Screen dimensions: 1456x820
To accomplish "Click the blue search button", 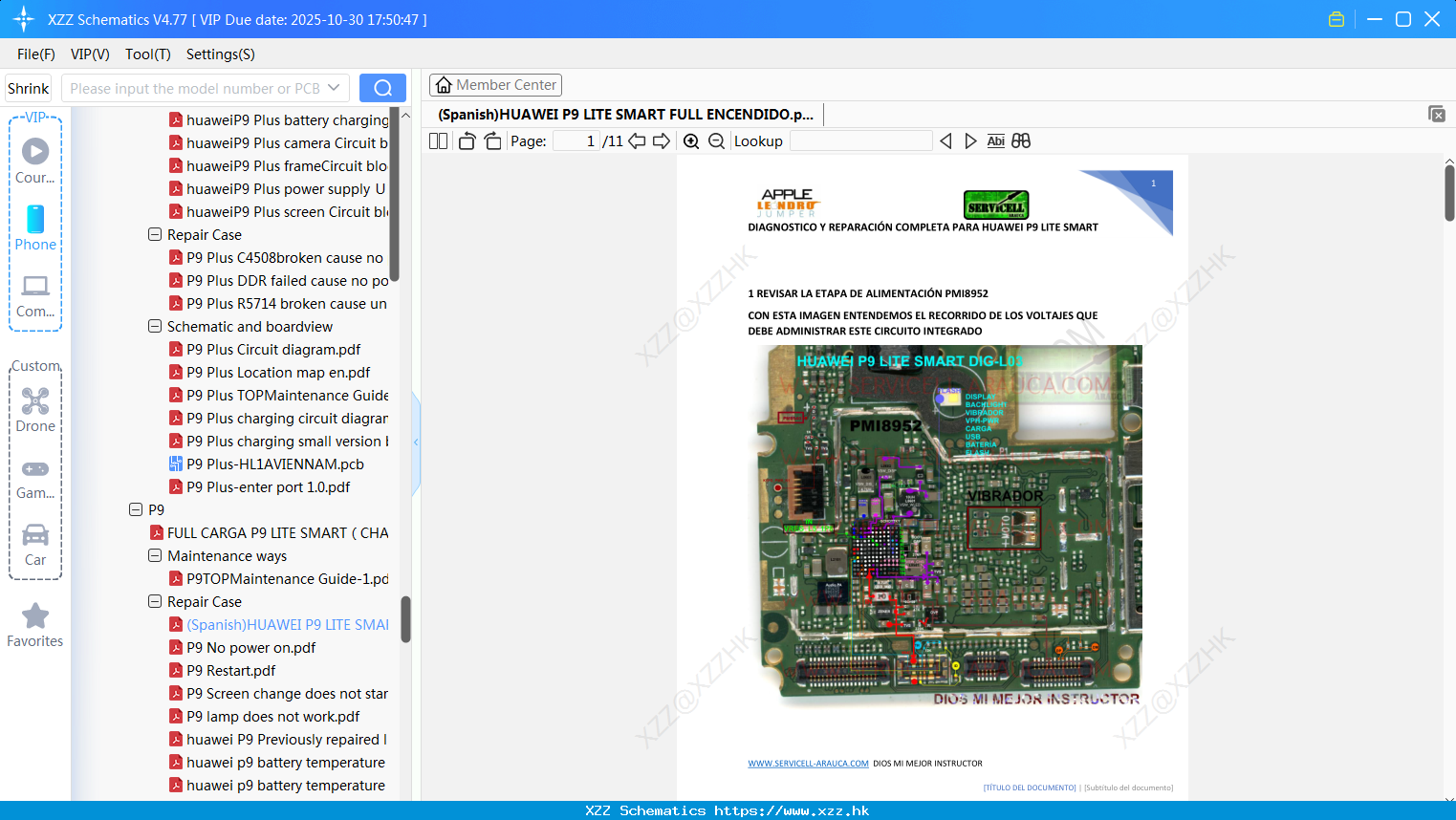I will click(382, 88).
